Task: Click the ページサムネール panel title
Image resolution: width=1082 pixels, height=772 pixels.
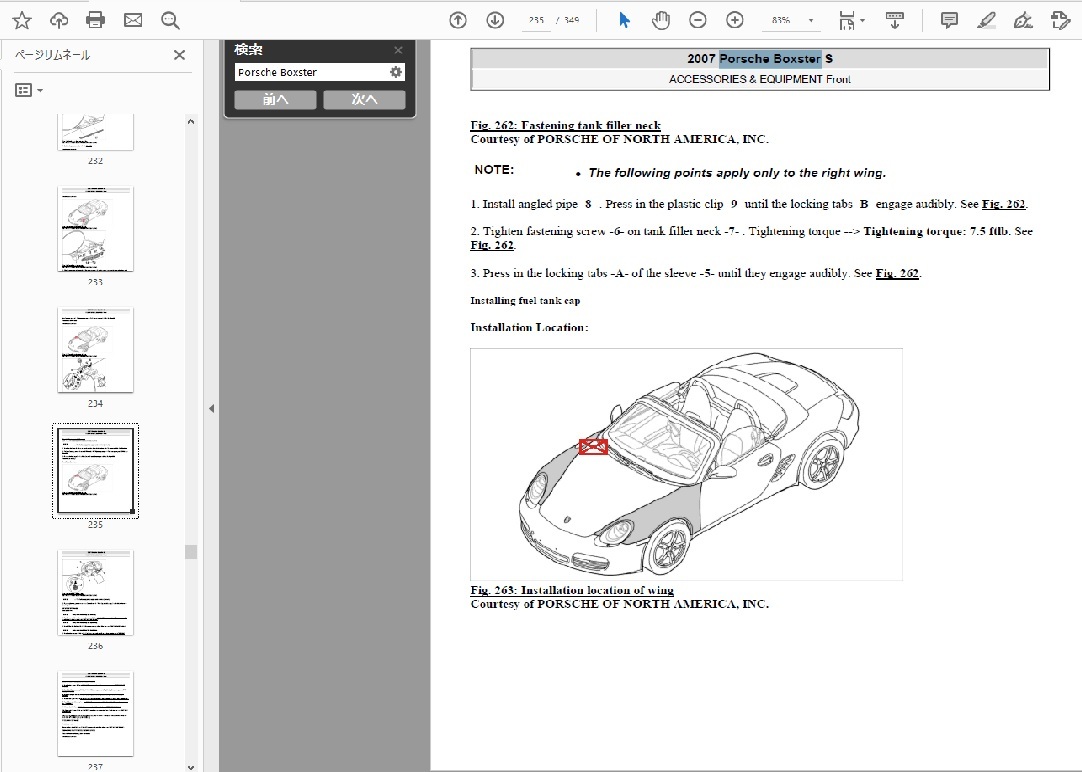Action: pyautogui.click(x=52, y=55)
